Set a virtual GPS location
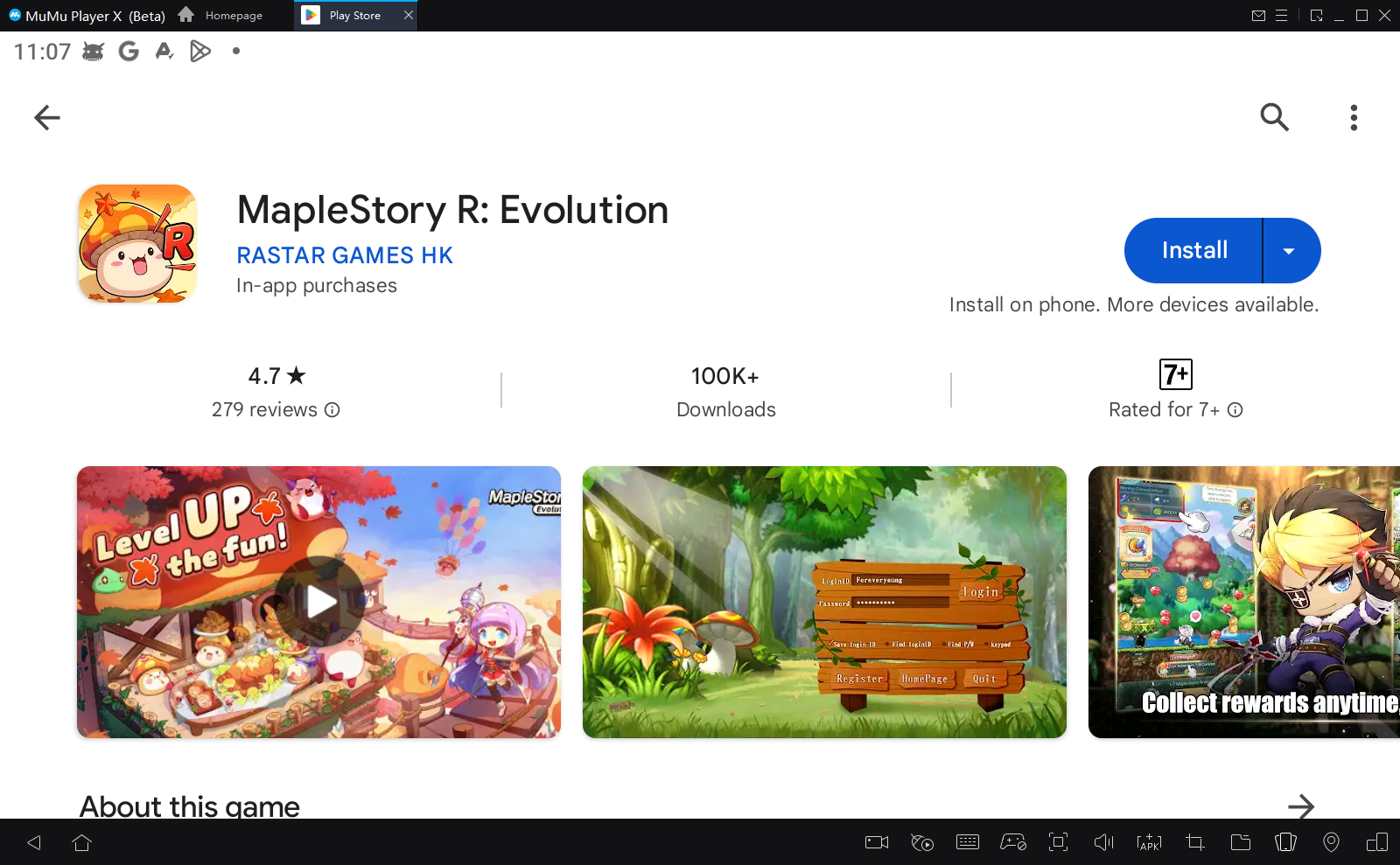 pyautogui.click(x=1332, y=842)
